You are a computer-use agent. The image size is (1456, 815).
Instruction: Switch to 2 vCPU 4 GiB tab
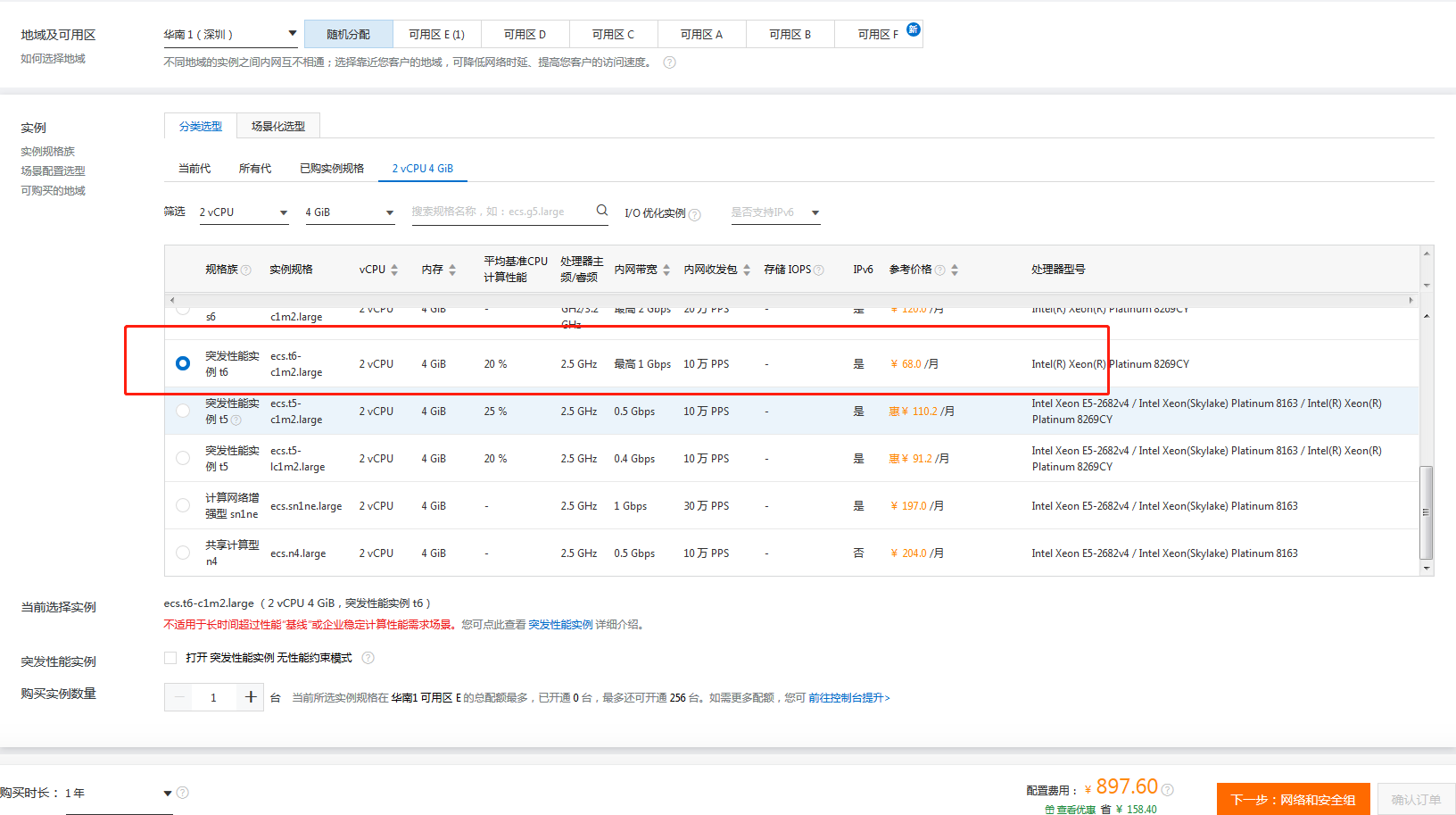click(x=423, y=168)
